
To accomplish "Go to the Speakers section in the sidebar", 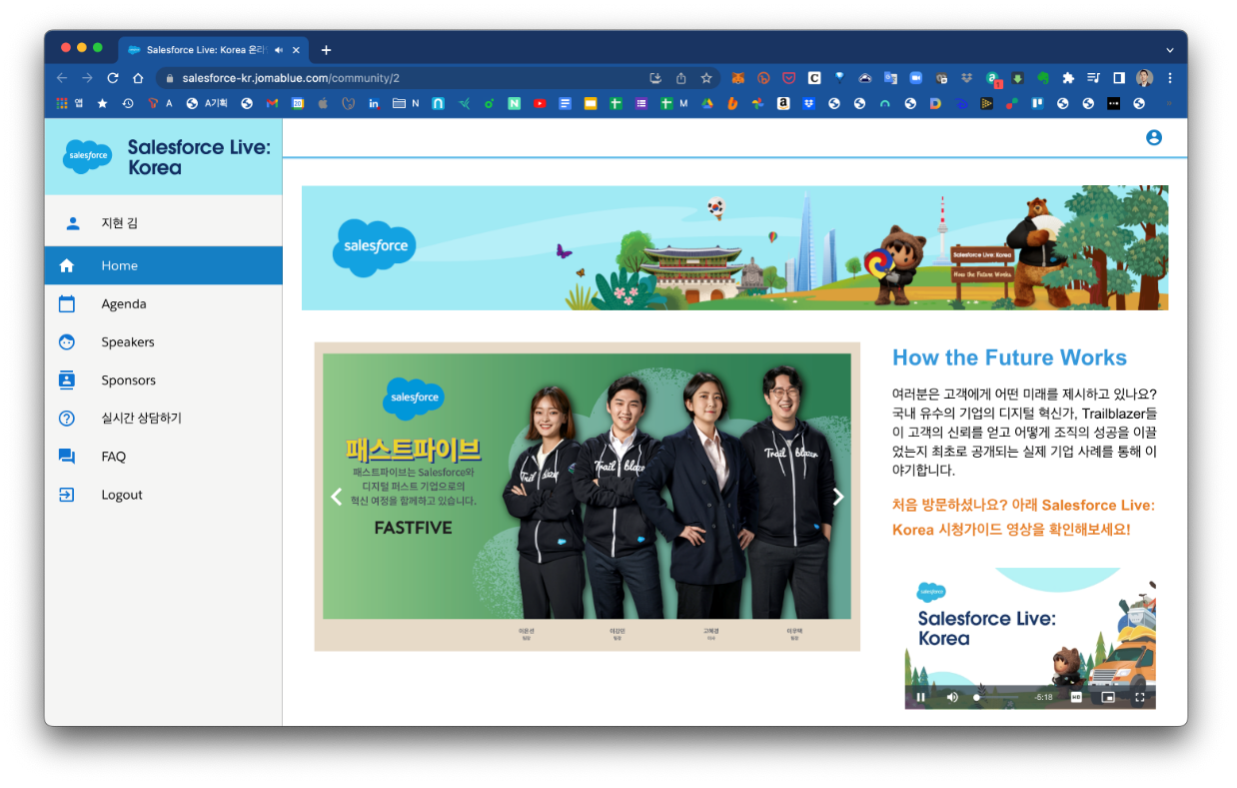I will [163, 342].
